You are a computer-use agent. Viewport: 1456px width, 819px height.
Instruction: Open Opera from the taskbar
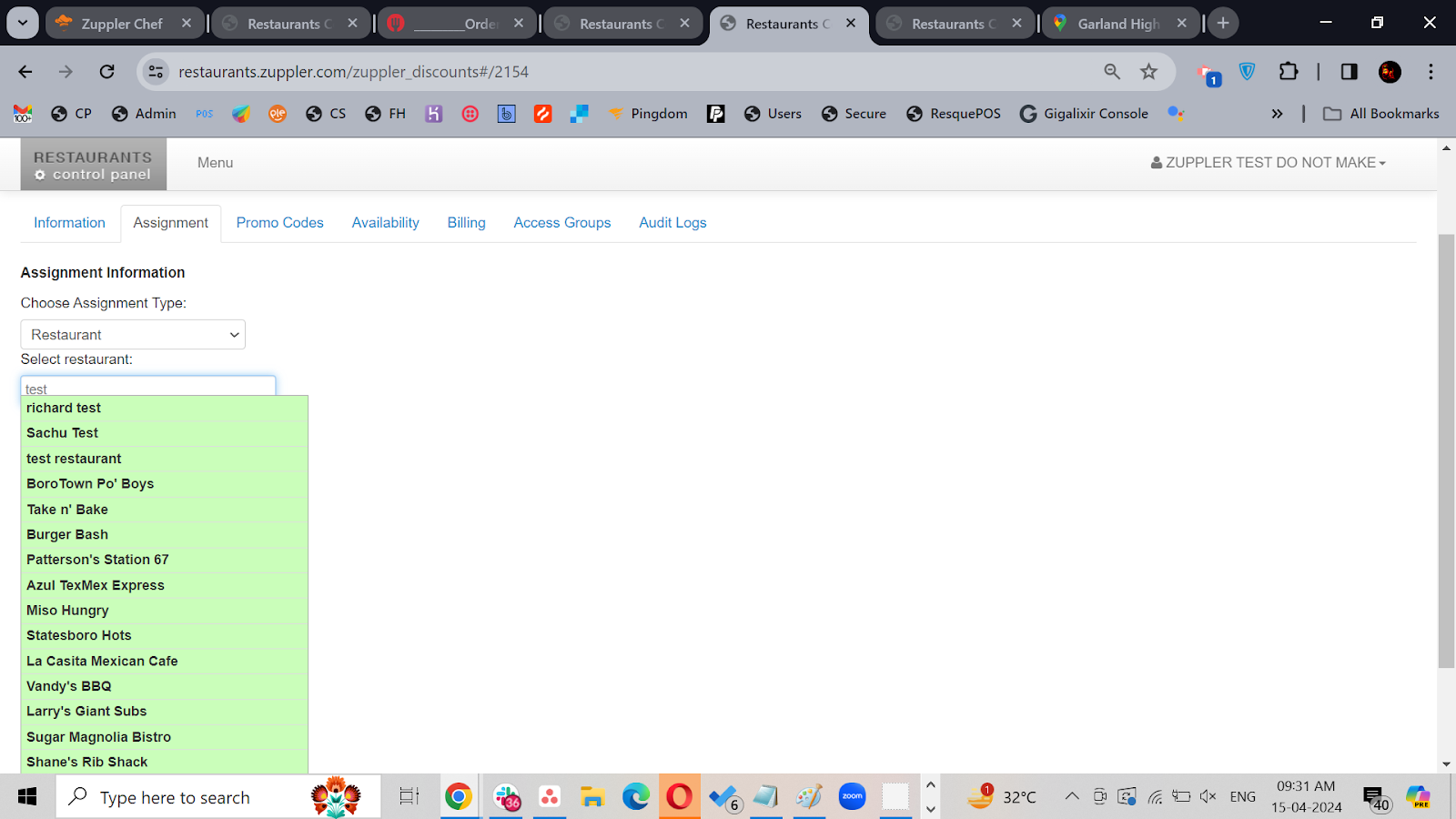click(x=679, y=797)
